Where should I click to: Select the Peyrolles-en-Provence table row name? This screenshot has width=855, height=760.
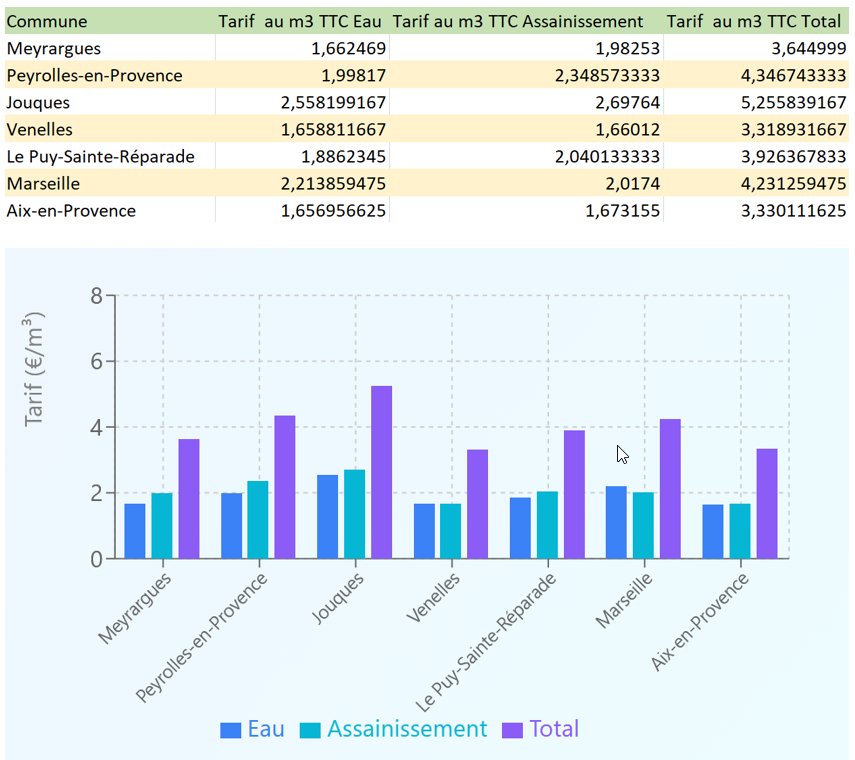(94, 75)
